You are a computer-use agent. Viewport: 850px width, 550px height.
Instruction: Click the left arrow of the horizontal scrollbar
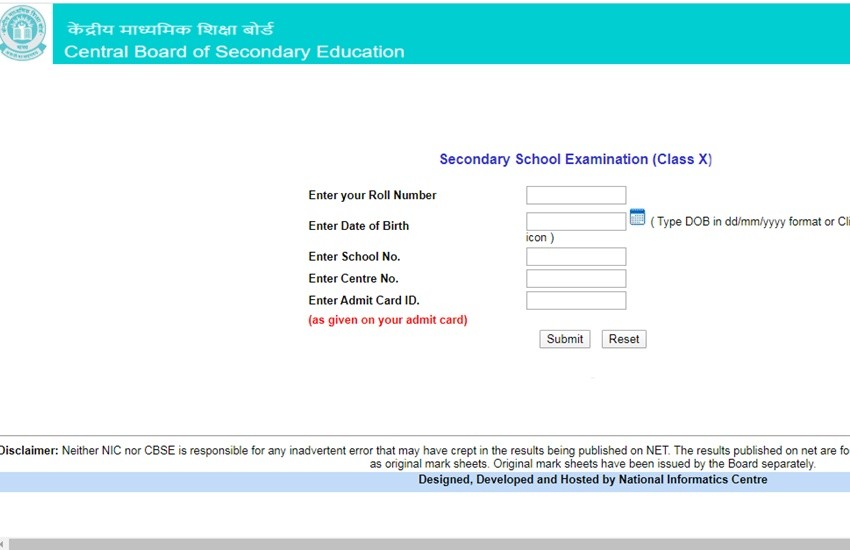(x=3, y=544)
